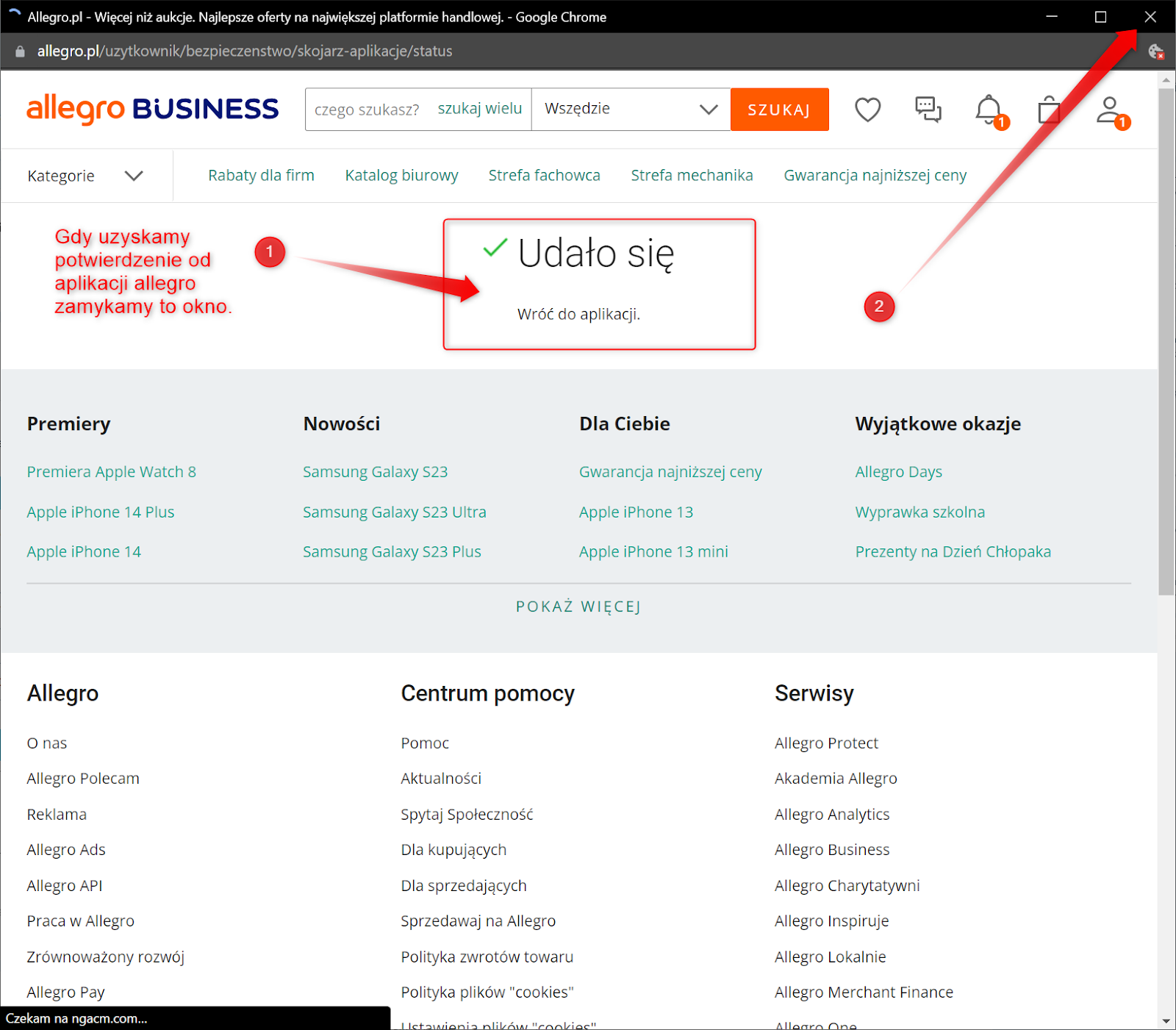This screenshot has width=1176, height=1030.
Task: Click the extension icon in address bar
Action: (1155, 51)
